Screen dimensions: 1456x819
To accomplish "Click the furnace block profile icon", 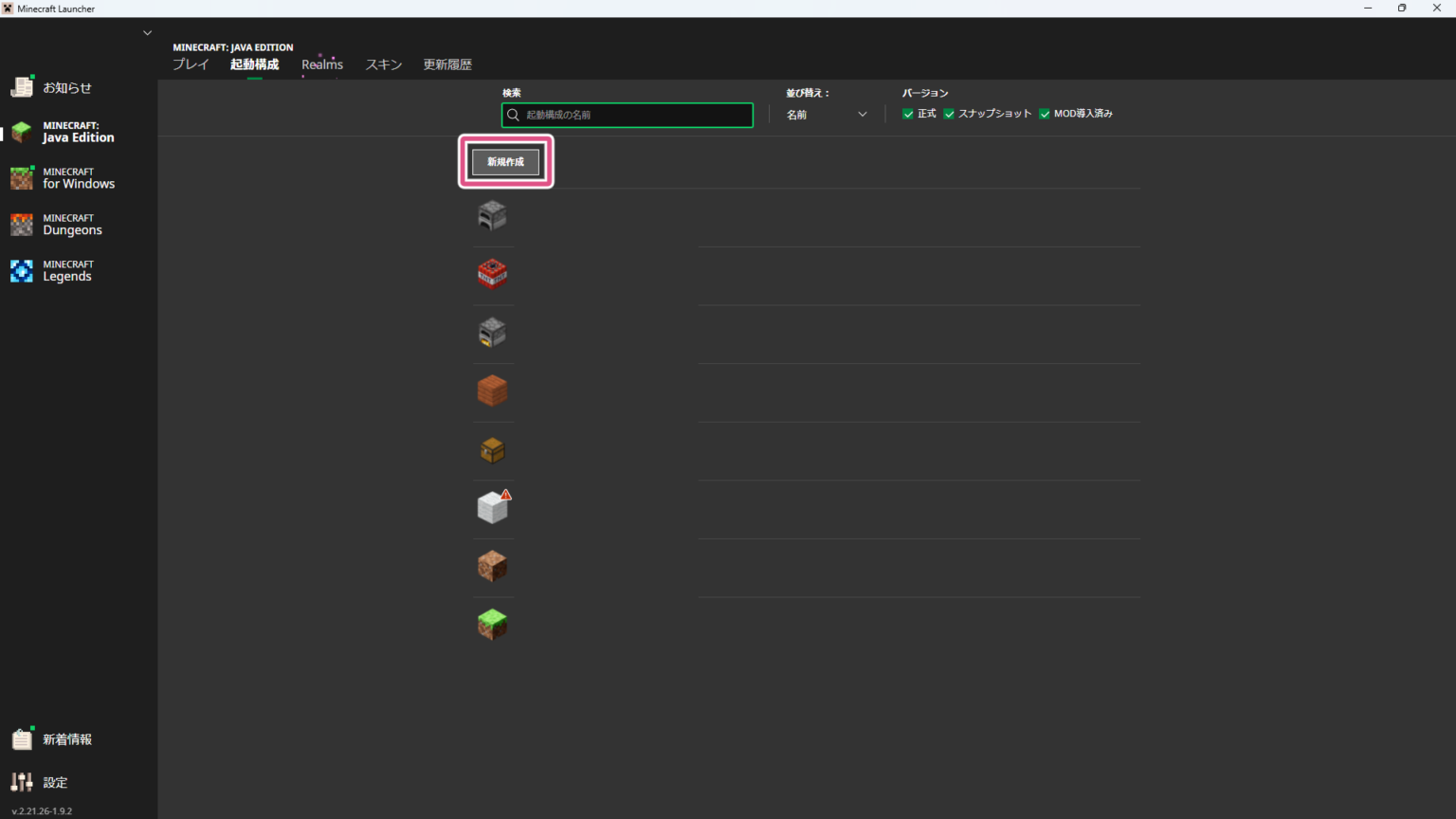I will click(x=492, y=216).
